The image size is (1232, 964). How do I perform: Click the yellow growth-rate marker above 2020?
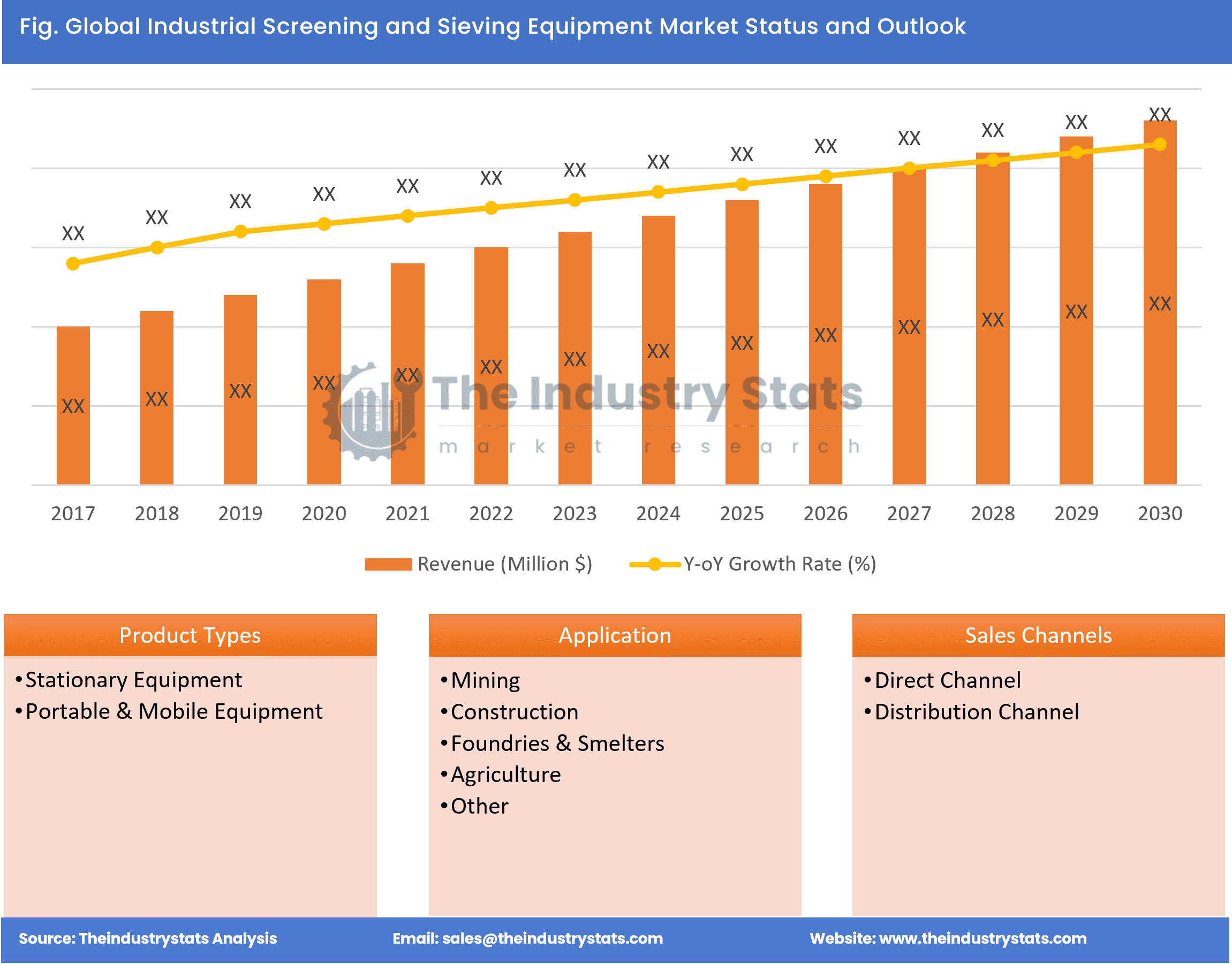(x=324, y=224)
